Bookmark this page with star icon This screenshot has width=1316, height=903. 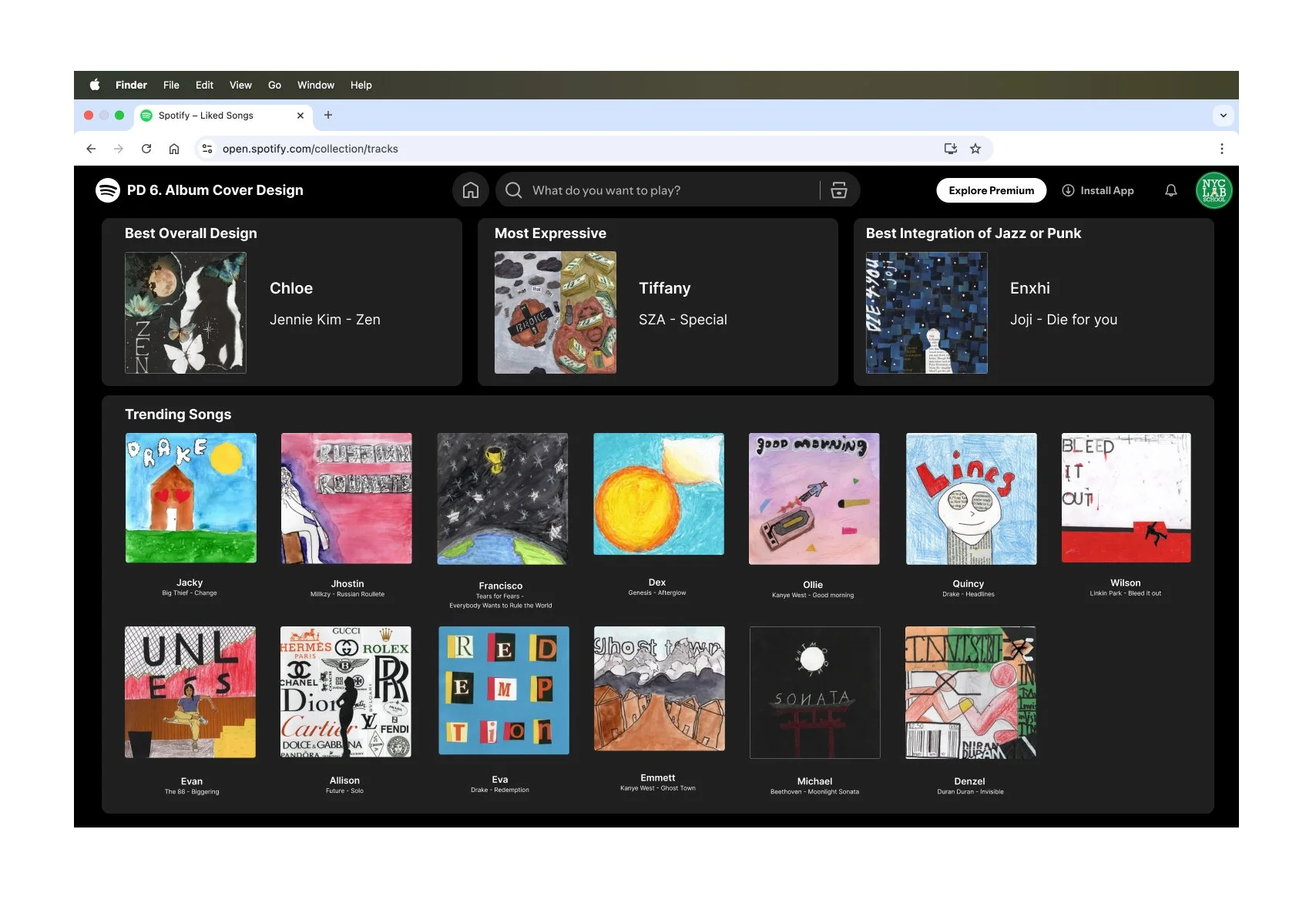[975, 149]
